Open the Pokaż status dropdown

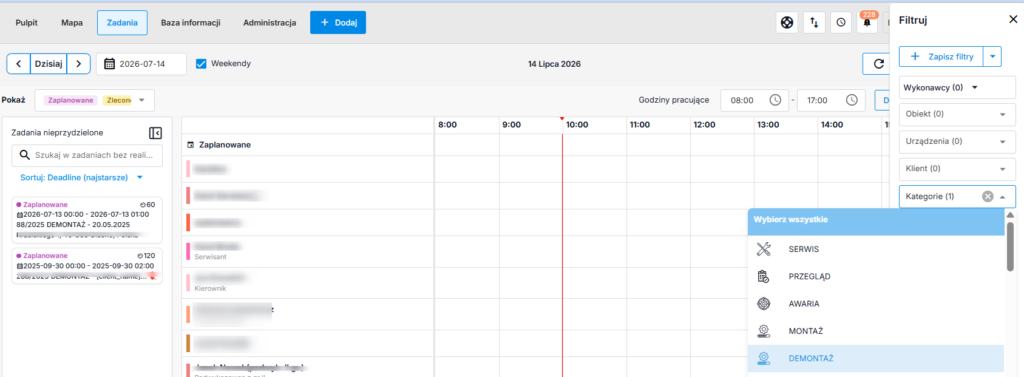pos(95,101)
